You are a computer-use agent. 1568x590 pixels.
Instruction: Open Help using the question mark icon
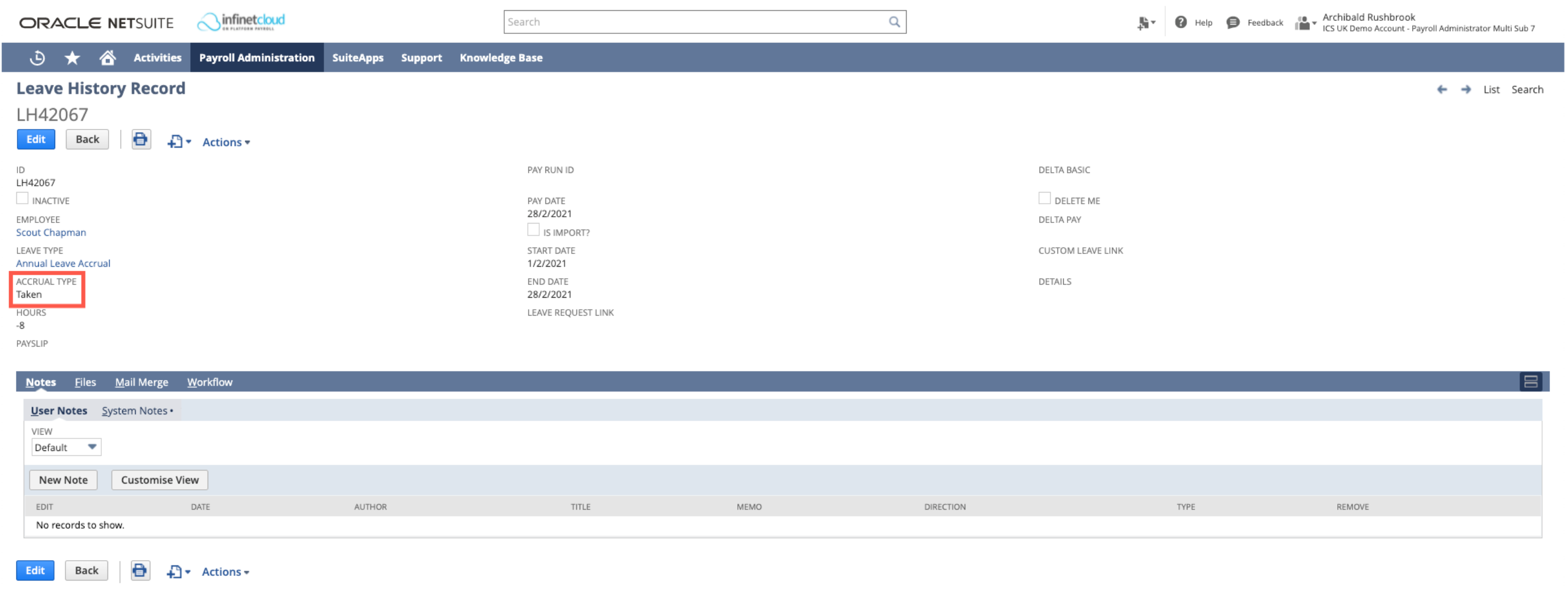[1181, 21]
